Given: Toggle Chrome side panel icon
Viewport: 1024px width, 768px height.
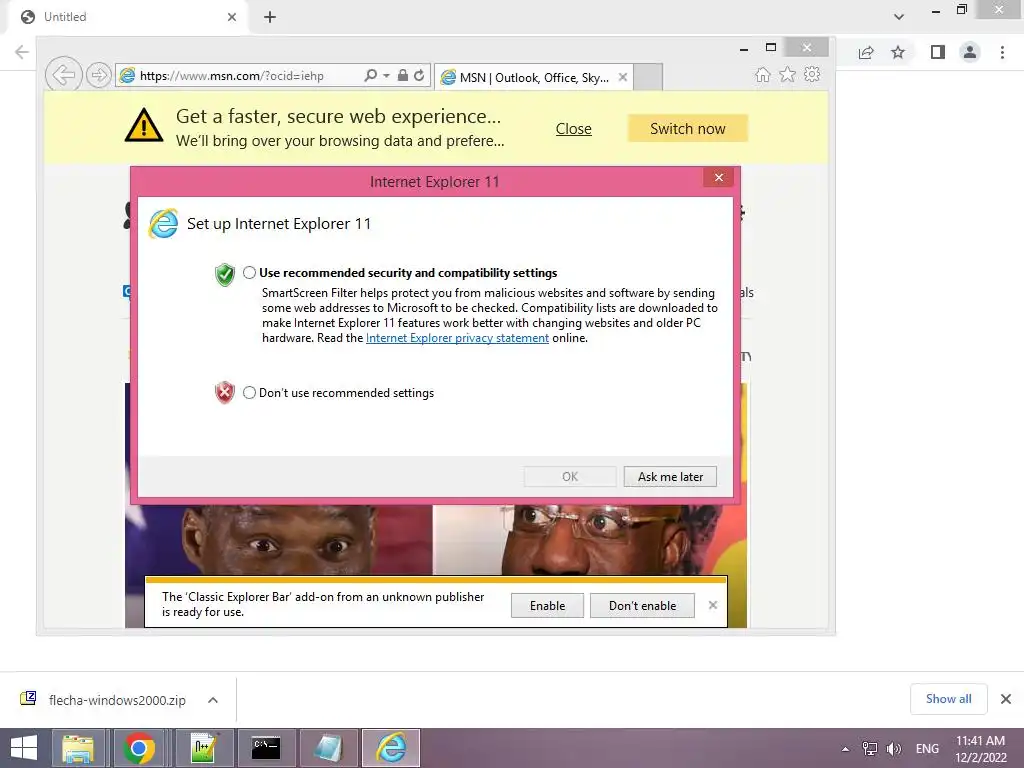Looking at the screenshot, I should (938, 52).
